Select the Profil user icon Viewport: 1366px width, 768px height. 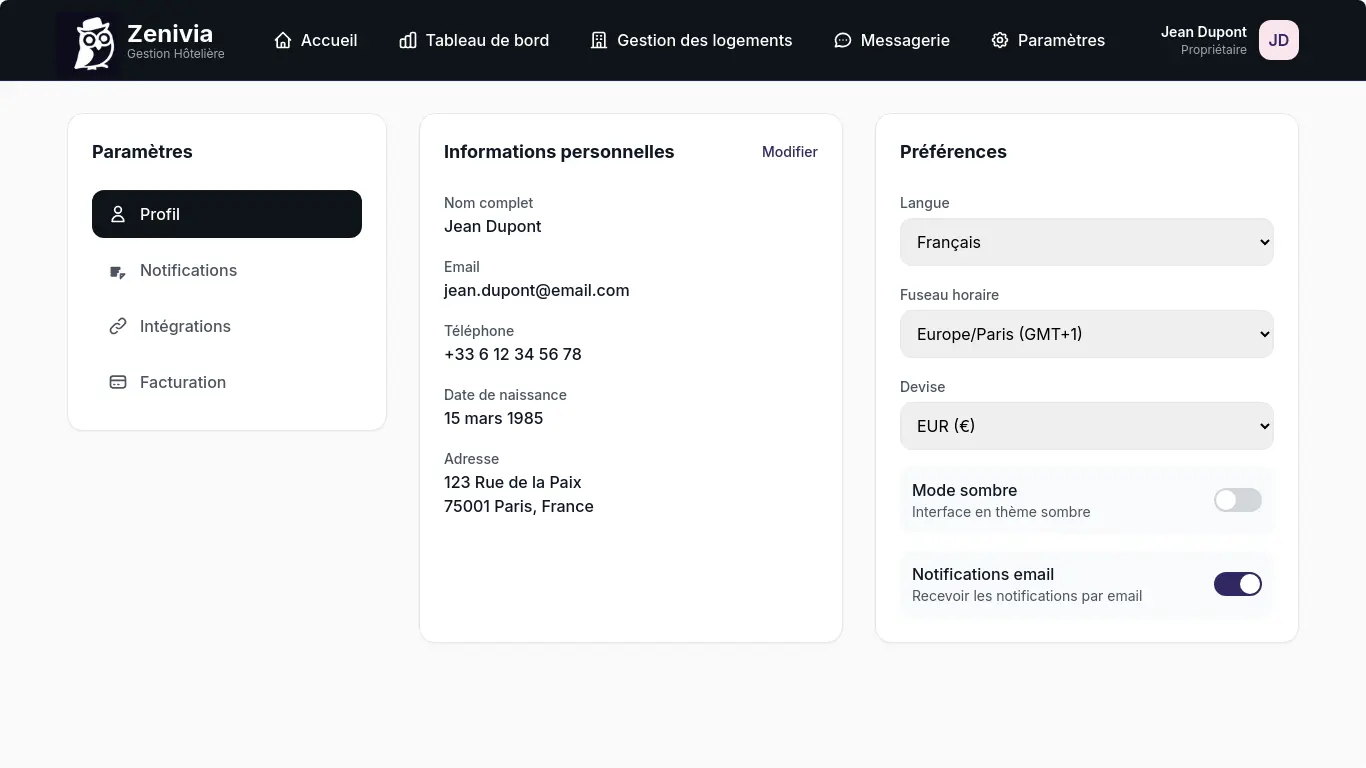[x=117, y=213]
